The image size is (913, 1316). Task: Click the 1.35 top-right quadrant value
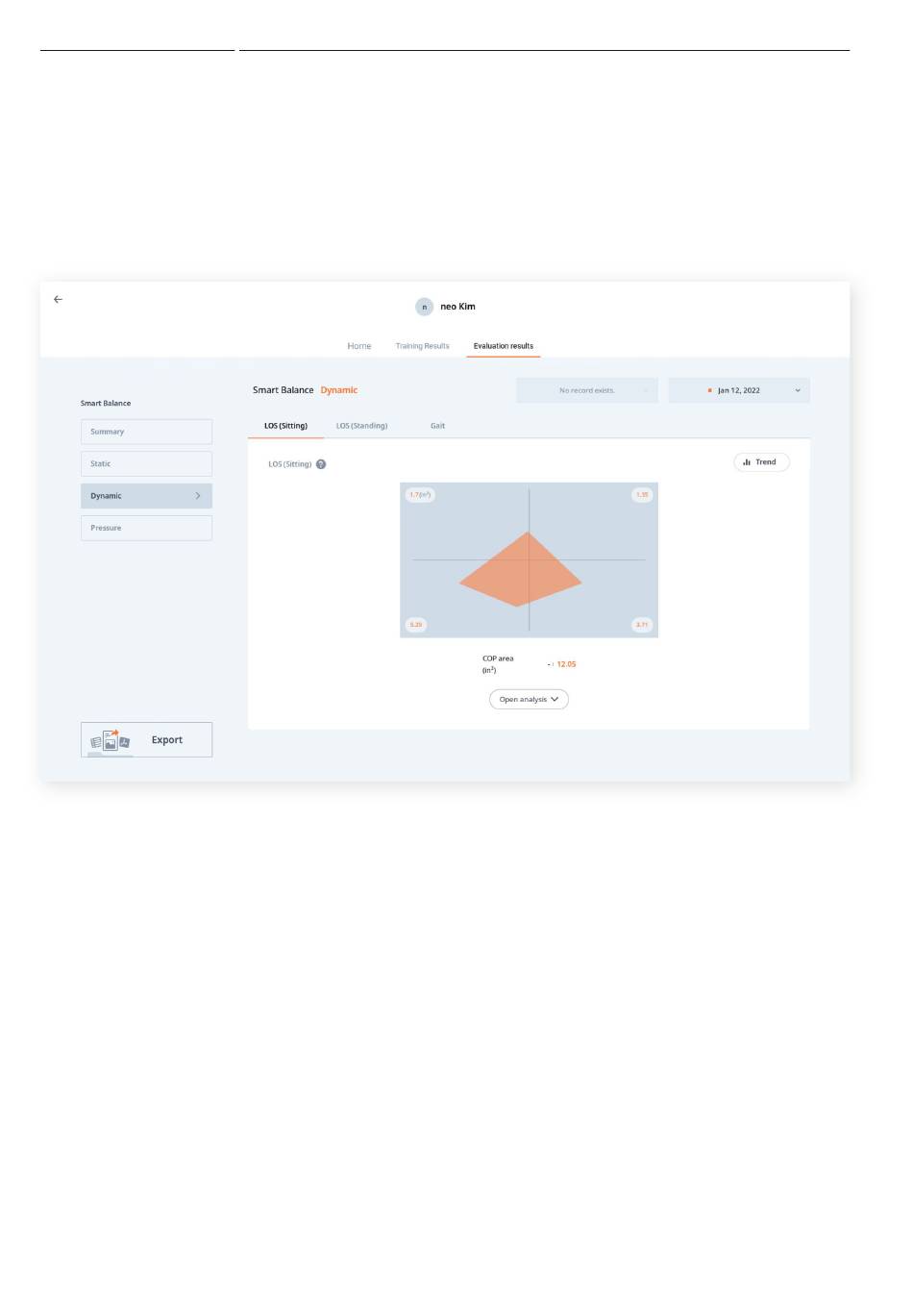pyautogui.click(x=642, y=495)
